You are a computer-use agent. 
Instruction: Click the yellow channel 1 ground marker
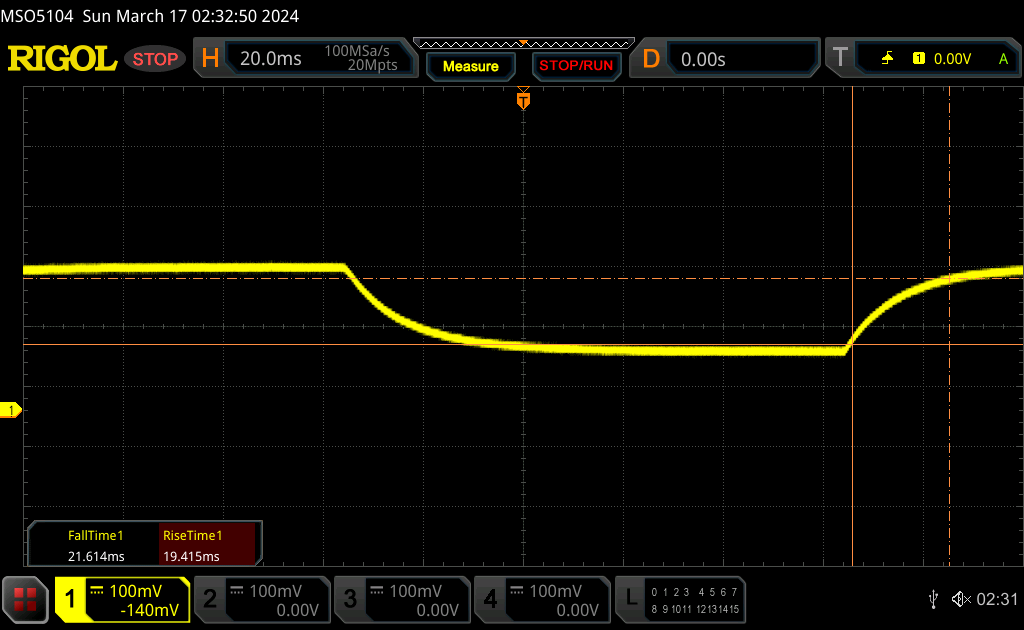click(12, 410)
